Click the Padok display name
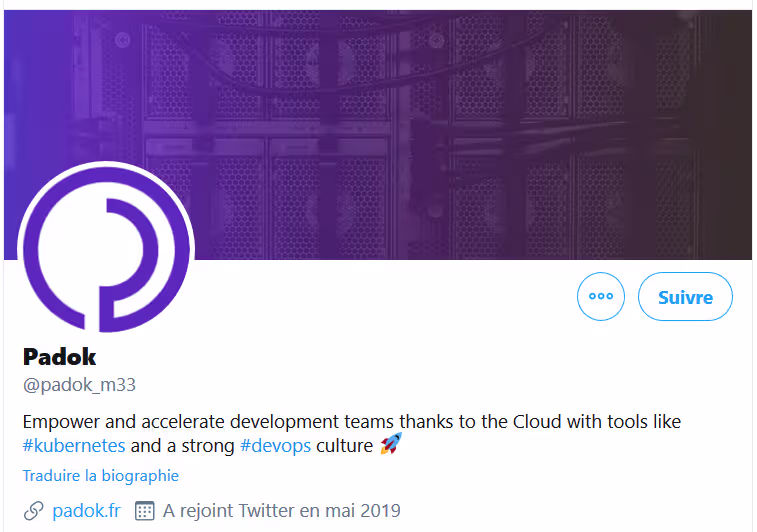The image size is (757, 532). [59, 357]
